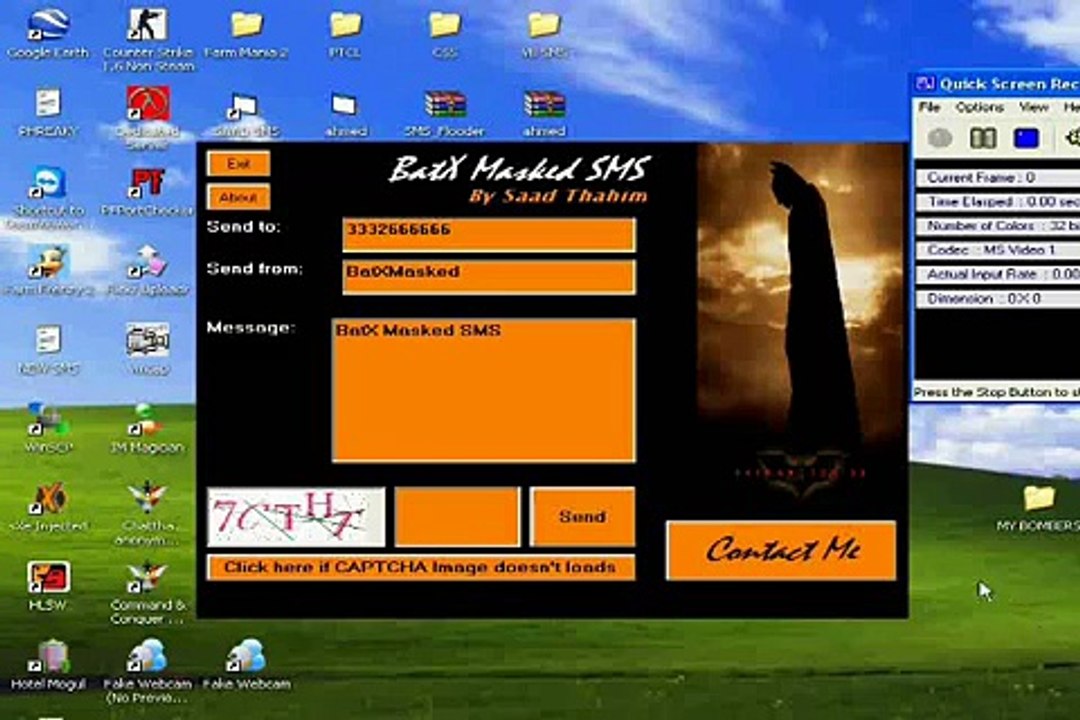The width and height of the screenshot is (1080, 720).
Task: Click the Quick Screen Recorder title bar
Action: 996,84
